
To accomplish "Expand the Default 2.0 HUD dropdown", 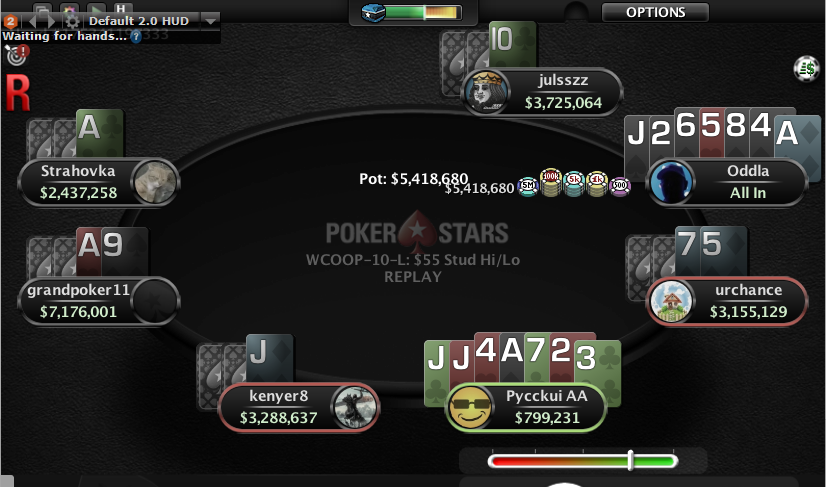I will pyautogui.click(x=211, y=21).
